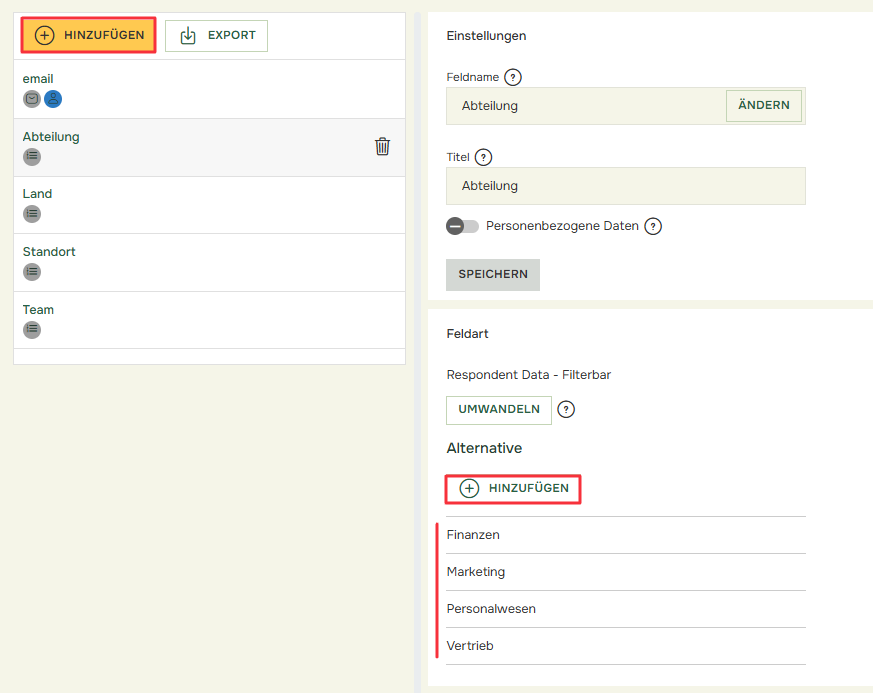Click the Umwandeln button
The width and height of the screenshot is (873, 693).
click(499, 410)
